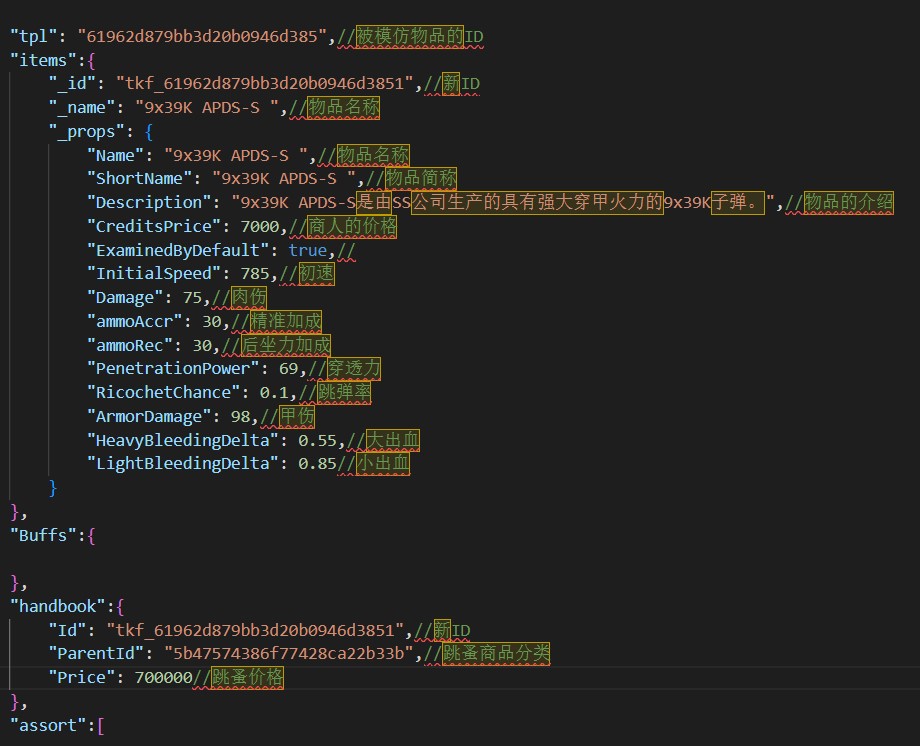Viewport: 920px width, 746px height.
Task: Click the comment 跳蚤商品分类
Action: pyautogui.click(x=496, y=654)
